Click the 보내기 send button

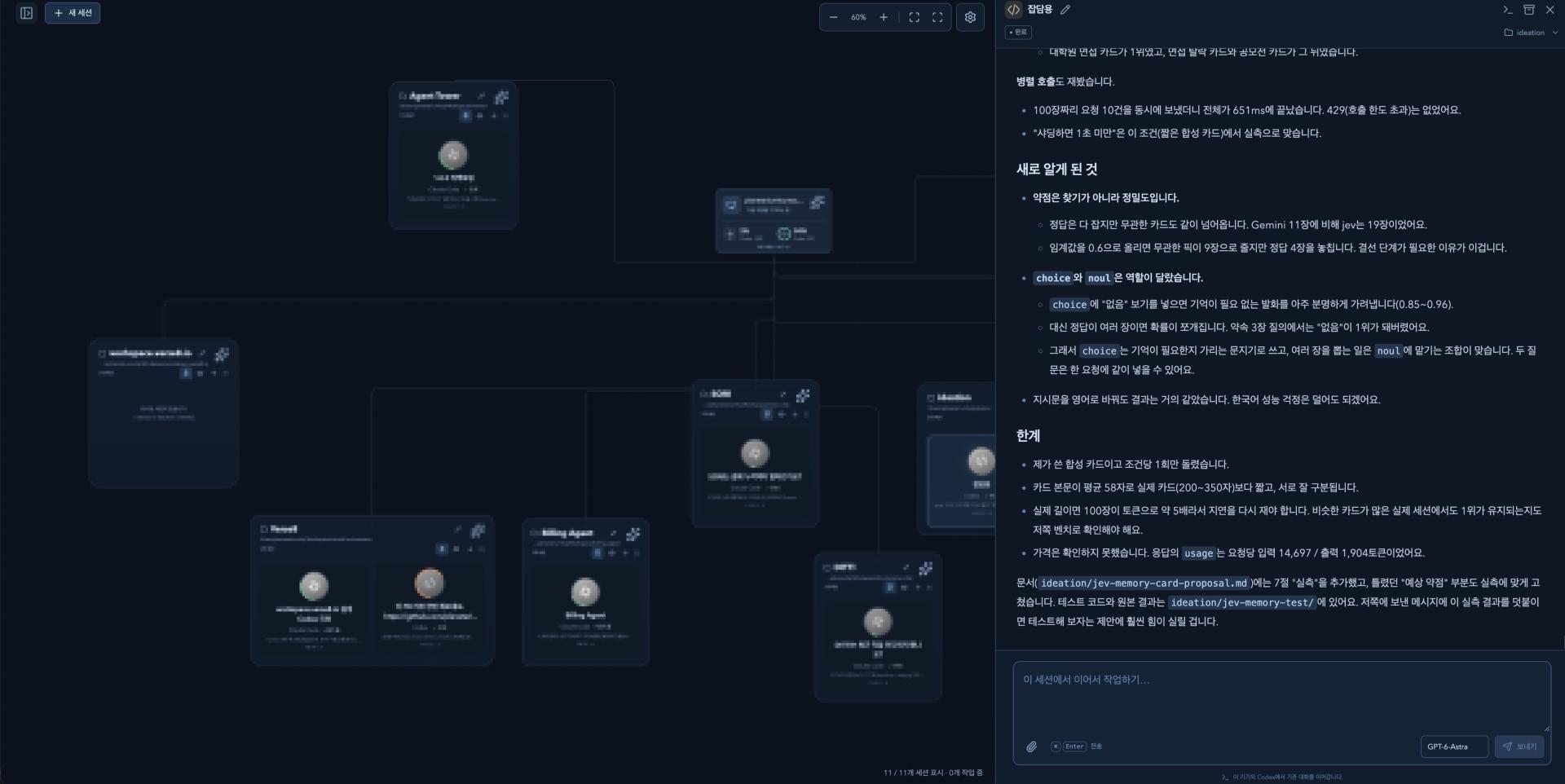1519,747
